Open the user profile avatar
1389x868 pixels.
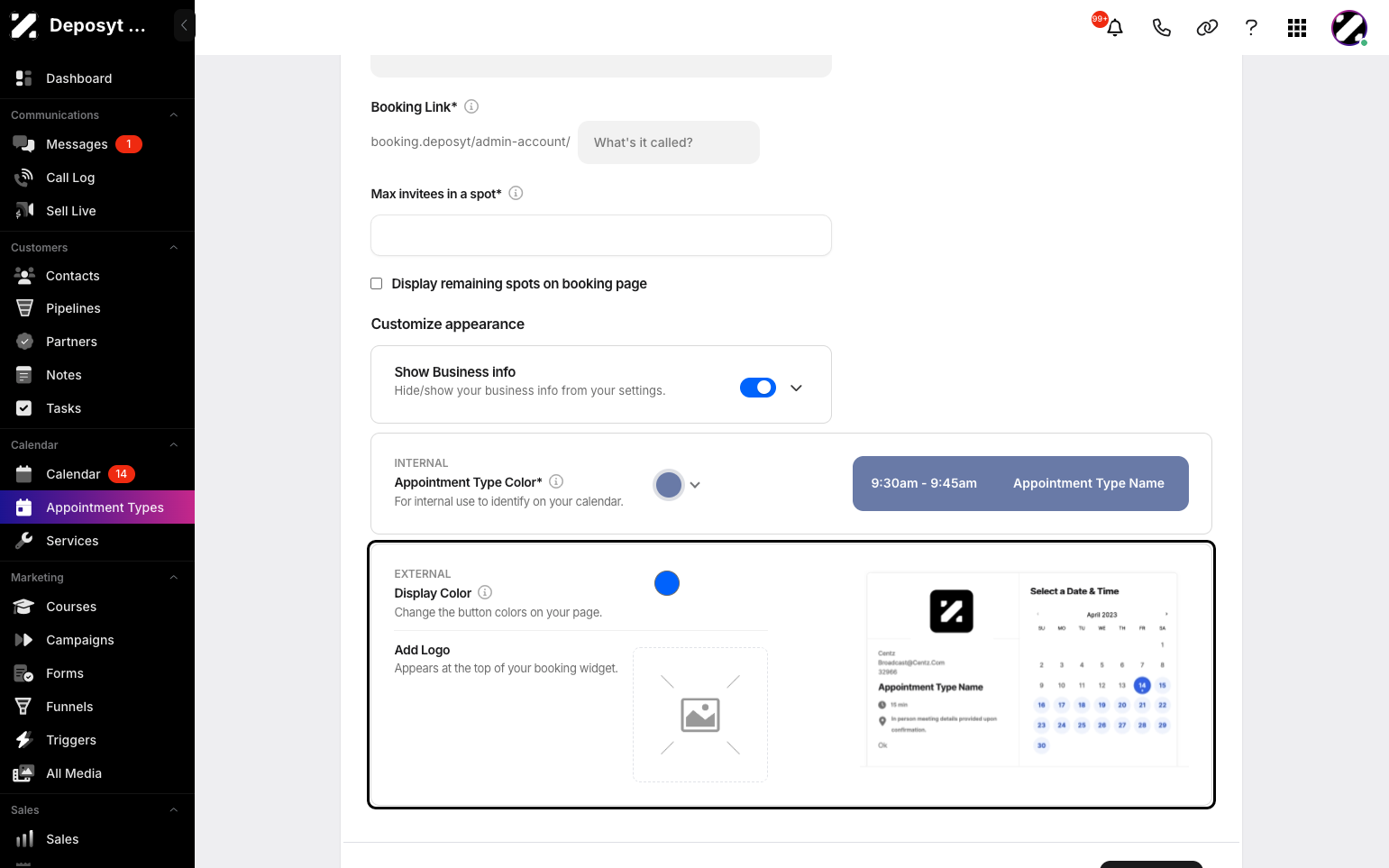(x=1349, y=28)
